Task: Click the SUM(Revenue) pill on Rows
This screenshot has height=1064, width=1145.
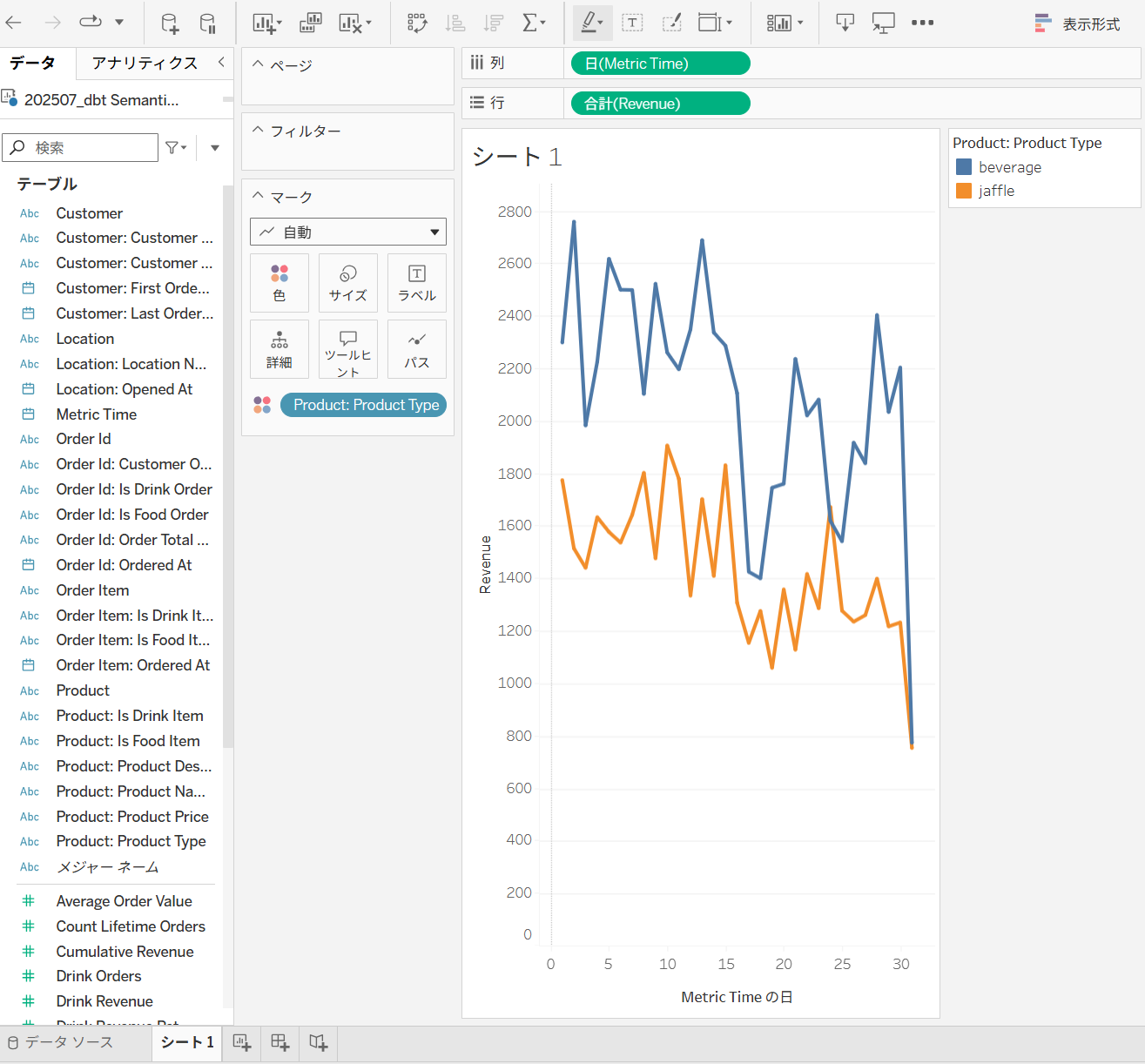Action: click(660, 104)
